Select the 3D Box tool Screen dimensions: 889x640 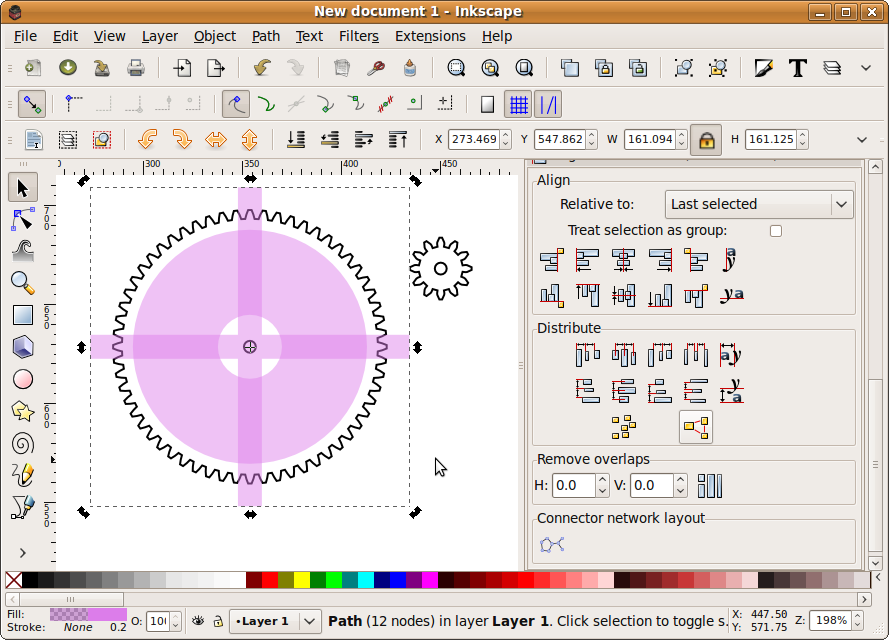click(x=23, y=347)
